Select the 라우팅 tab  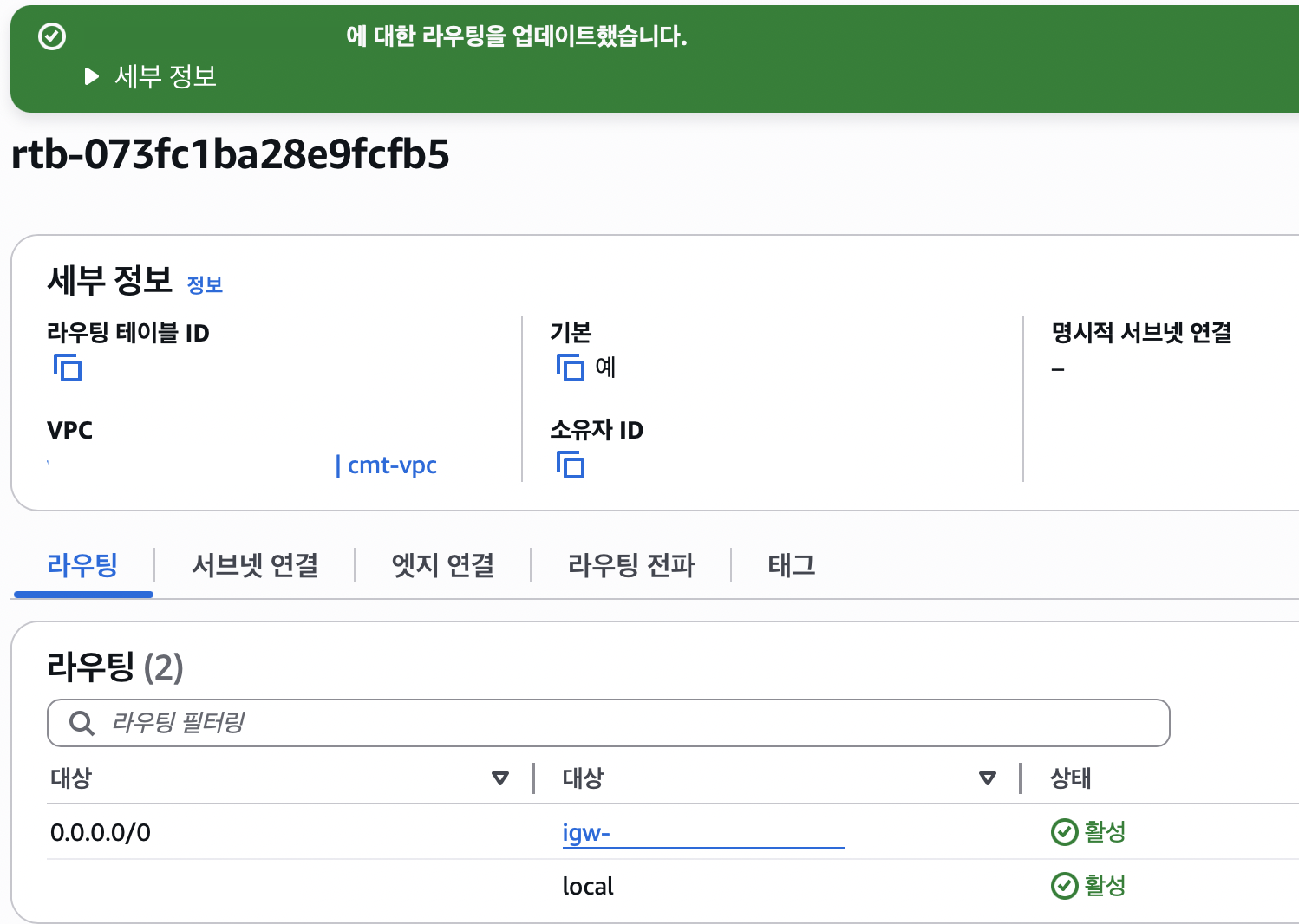coord(82,565)
